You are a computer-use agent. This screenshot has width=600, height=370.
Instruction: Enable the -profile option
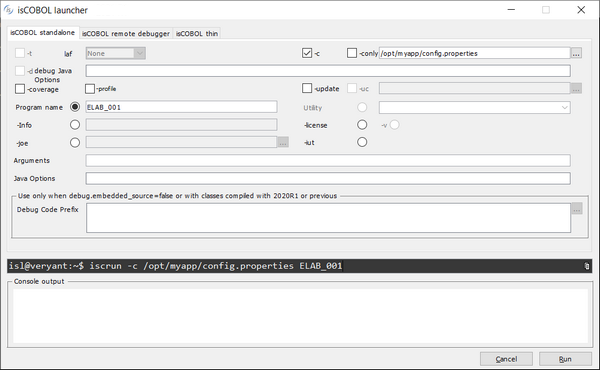[90, 89]
